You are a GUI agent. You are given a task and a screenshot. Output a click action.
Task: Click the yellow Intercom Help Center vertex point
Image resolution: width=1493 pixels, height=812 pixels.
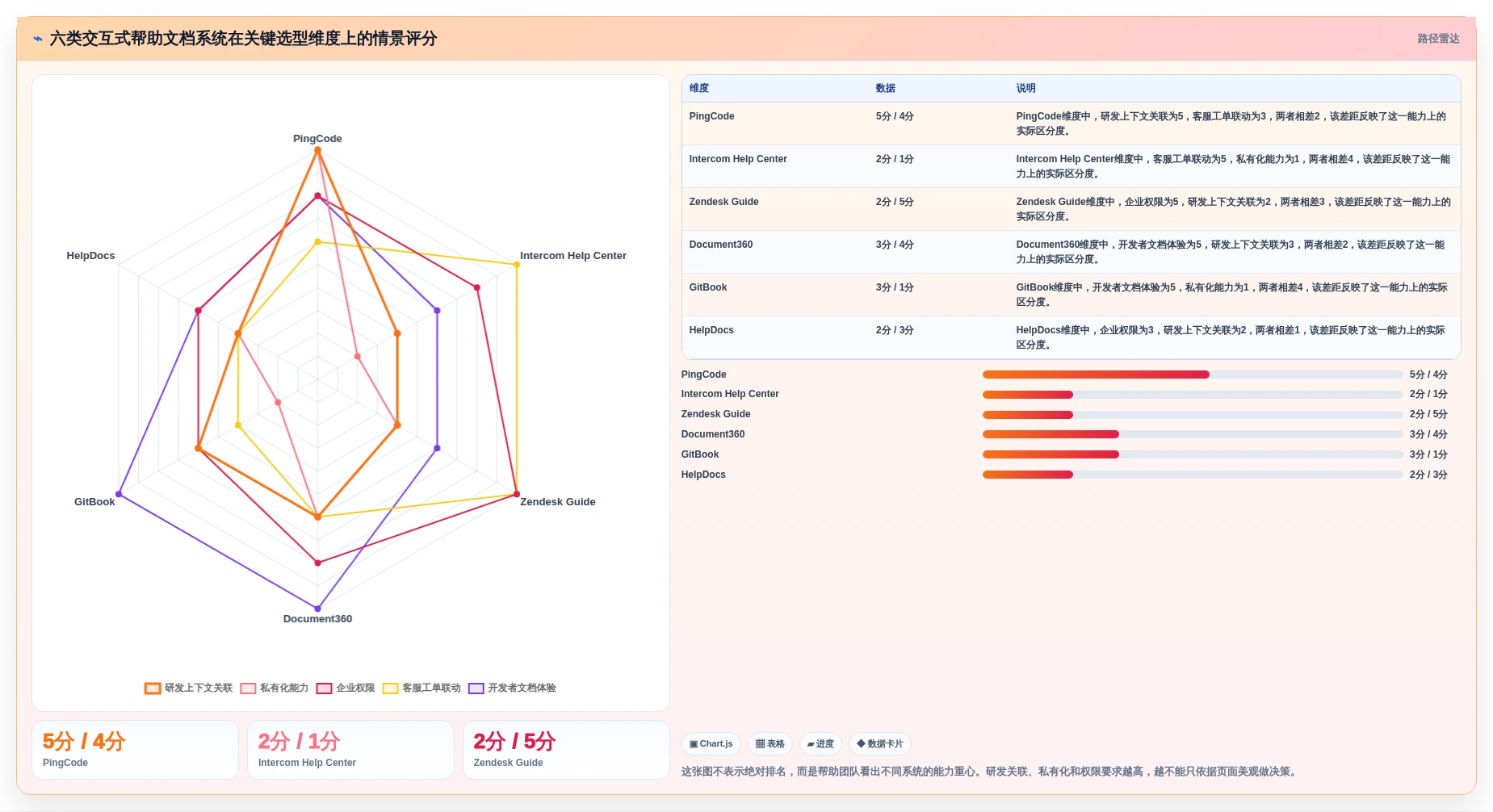(517, 265)
